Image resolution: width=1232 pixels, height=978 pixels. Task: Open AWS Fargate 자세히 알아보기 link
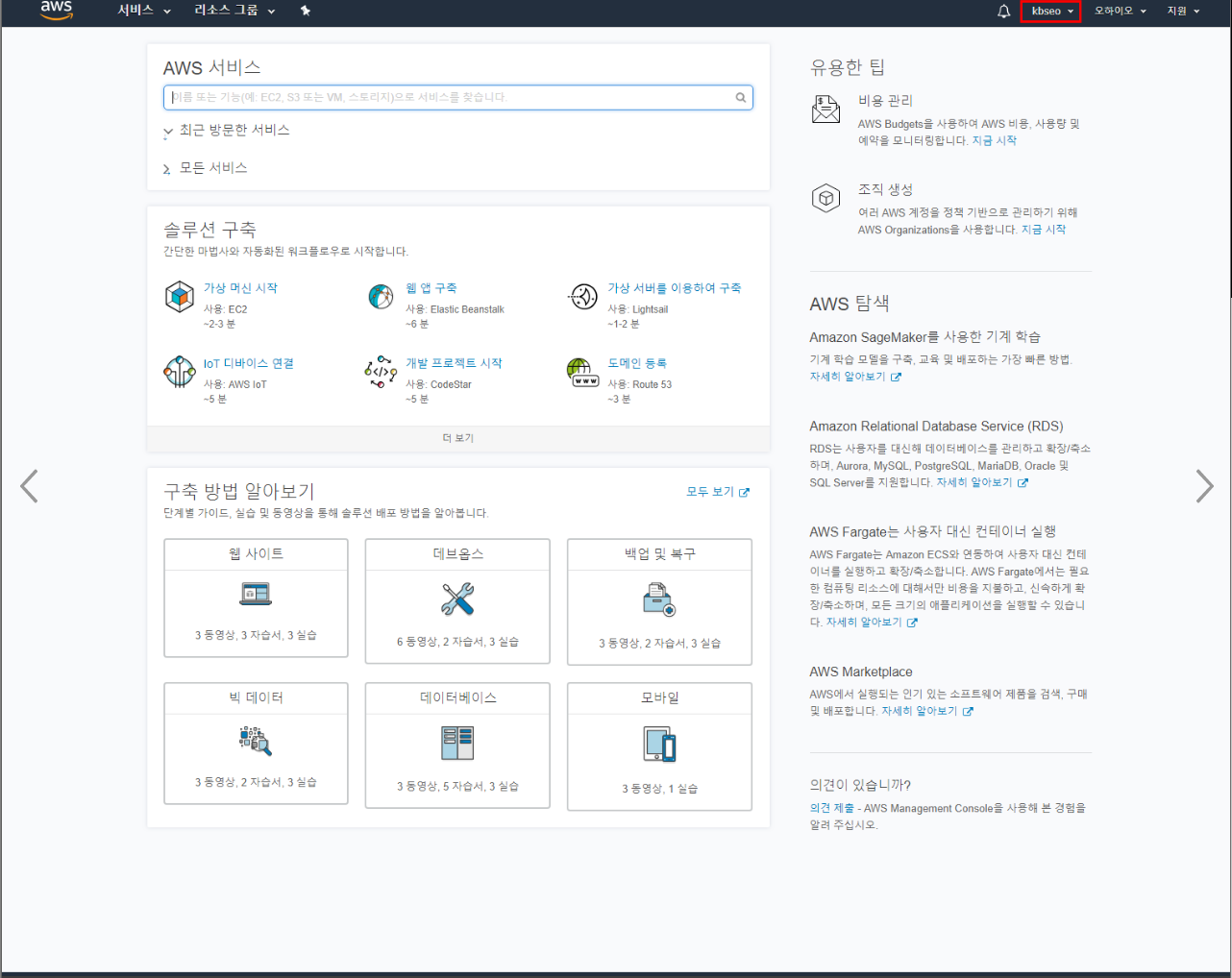point(872,622)
